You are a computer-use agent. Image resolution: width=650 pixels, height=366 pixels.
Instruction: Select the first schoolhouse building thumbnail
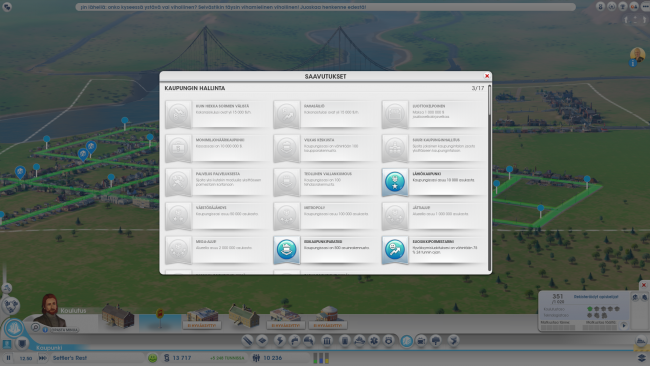click(x=118, y=316)
